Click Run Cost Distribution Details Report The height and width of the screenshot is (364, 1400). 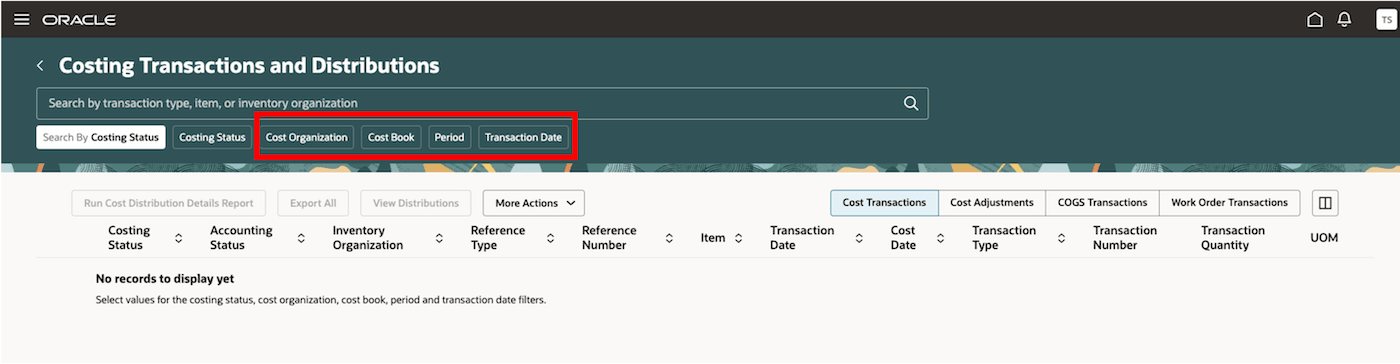pyautogui.click(x=169, y=203)
